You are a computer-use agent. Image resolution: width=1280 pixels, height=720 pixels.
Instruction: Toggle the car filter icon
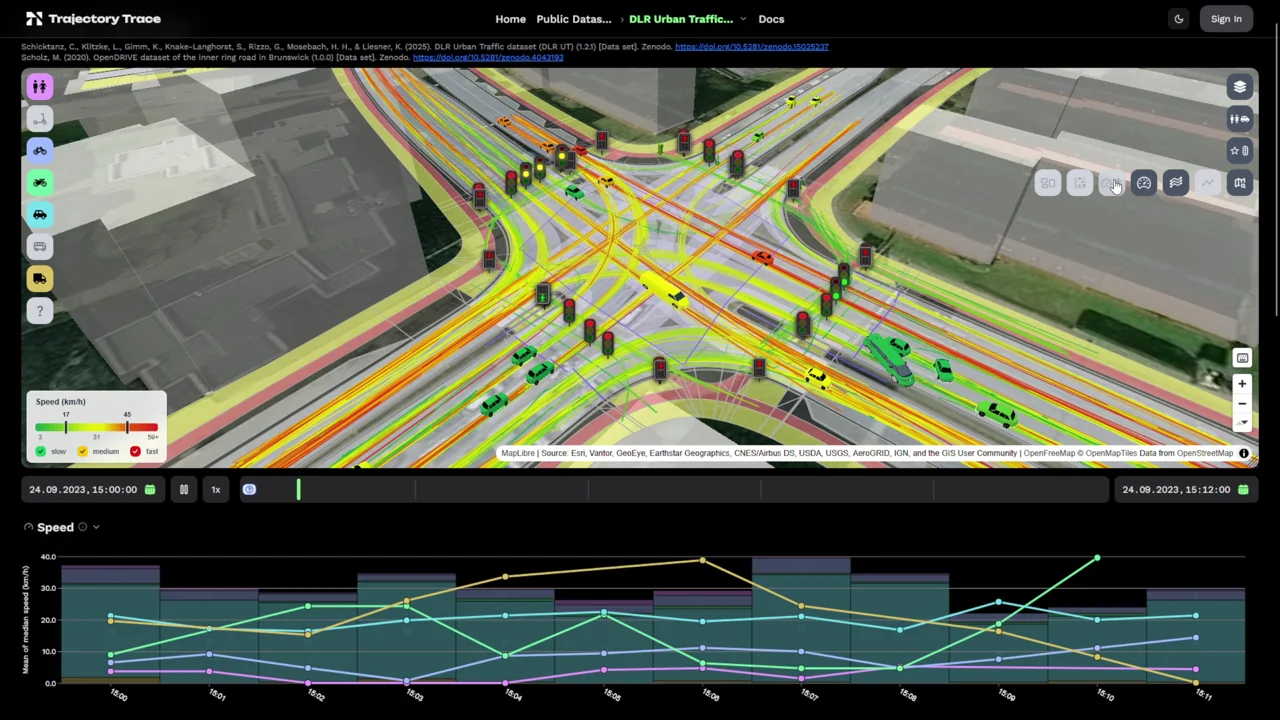[x=39, y=215]
